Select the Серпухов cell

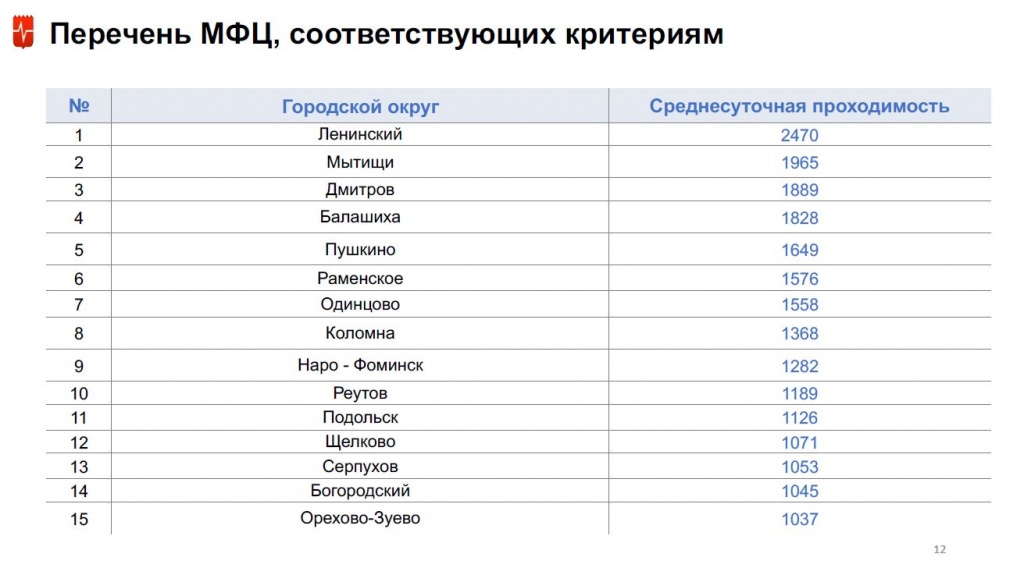[360, 467]
